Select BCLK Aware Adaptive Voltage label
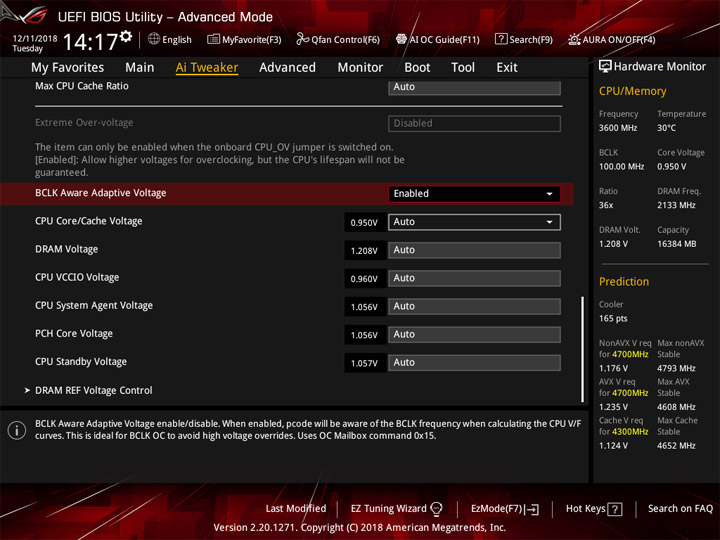The width and height of the screenshot is (720, 540). click(101, 193)
